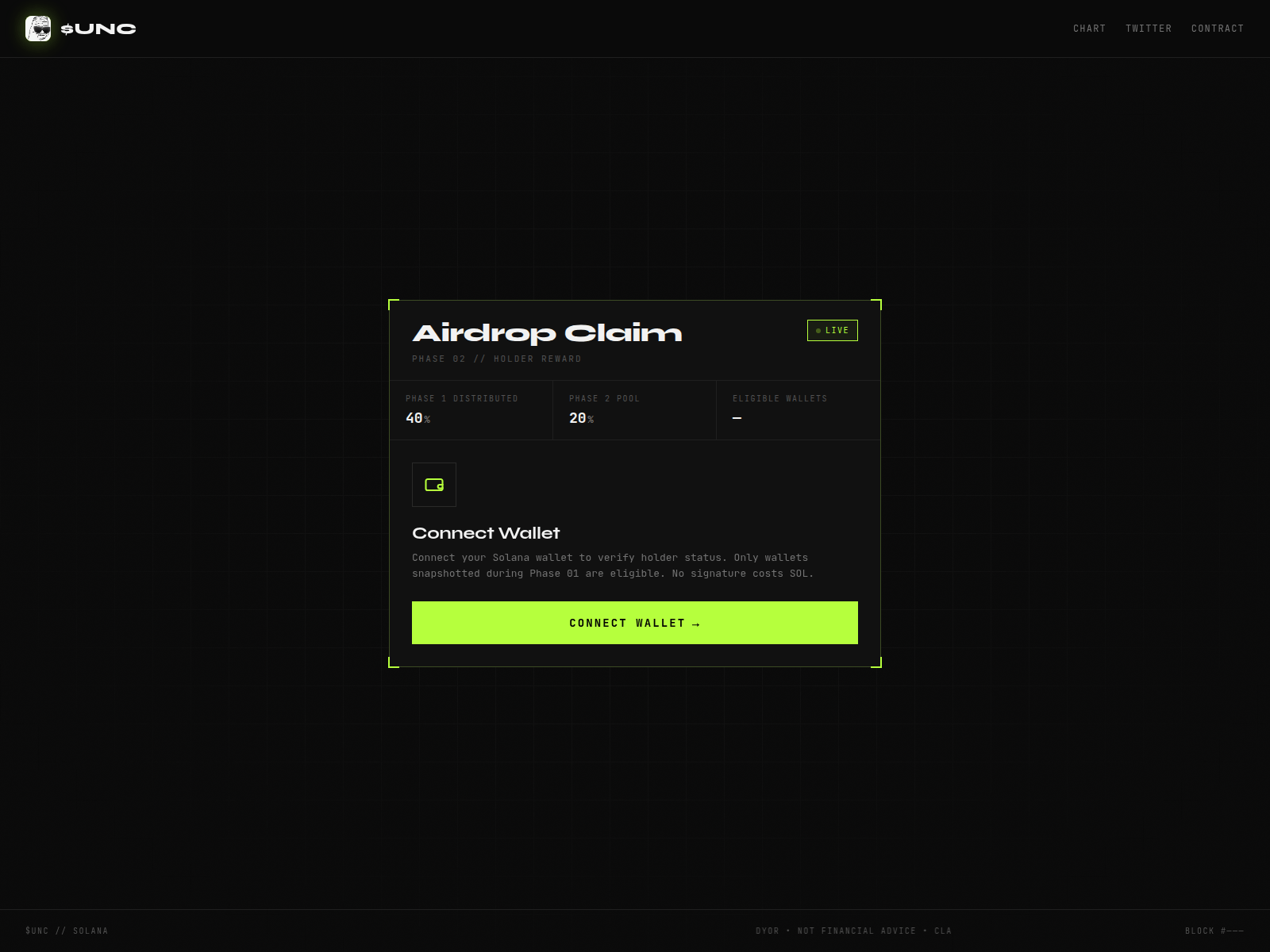Open the Chart nav link

(1089, 29)
